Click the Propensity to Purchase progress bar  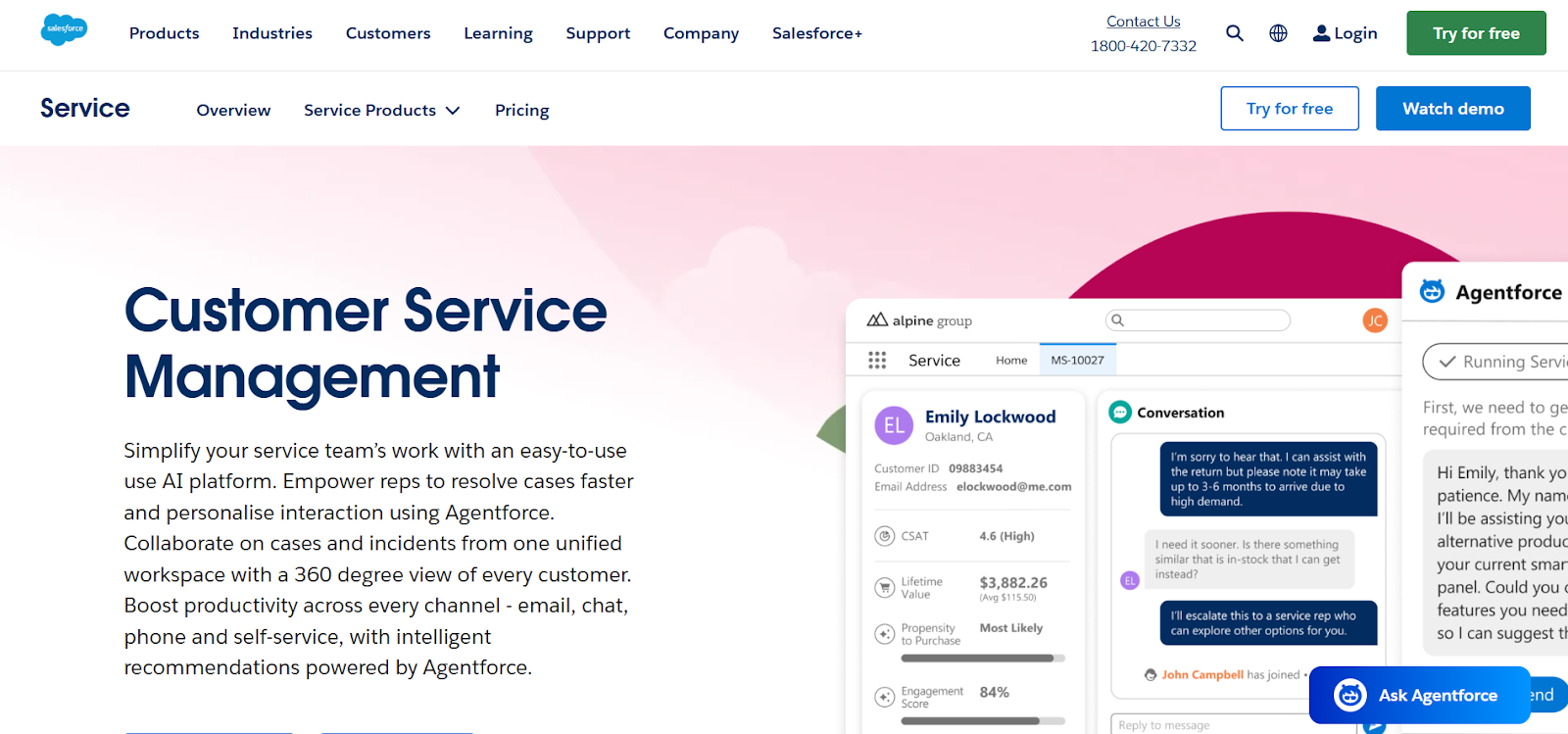(x=983, y=659)
